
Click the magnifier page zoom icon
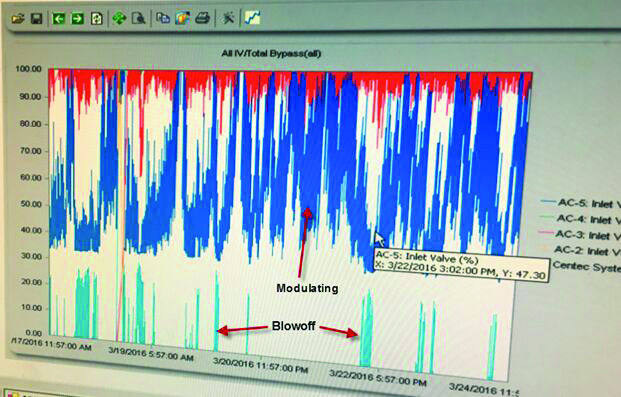pos(138,18)
